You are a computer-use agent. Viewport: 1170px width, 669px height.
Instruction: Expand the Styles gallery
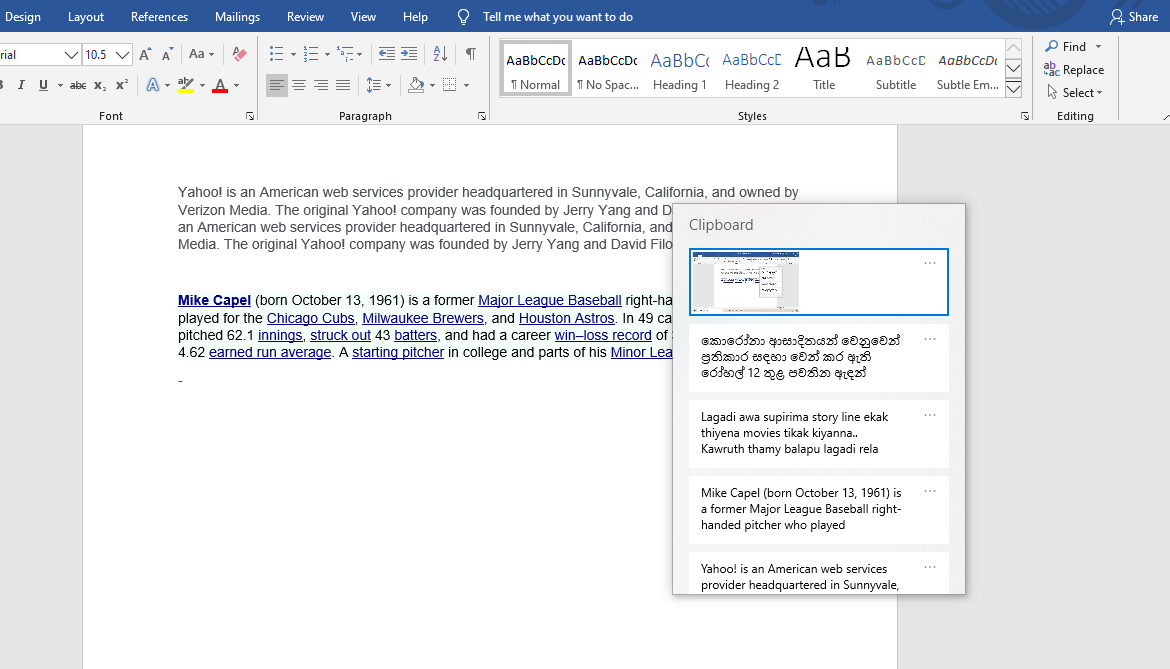pyautogui.click(x=1013, y=89)
